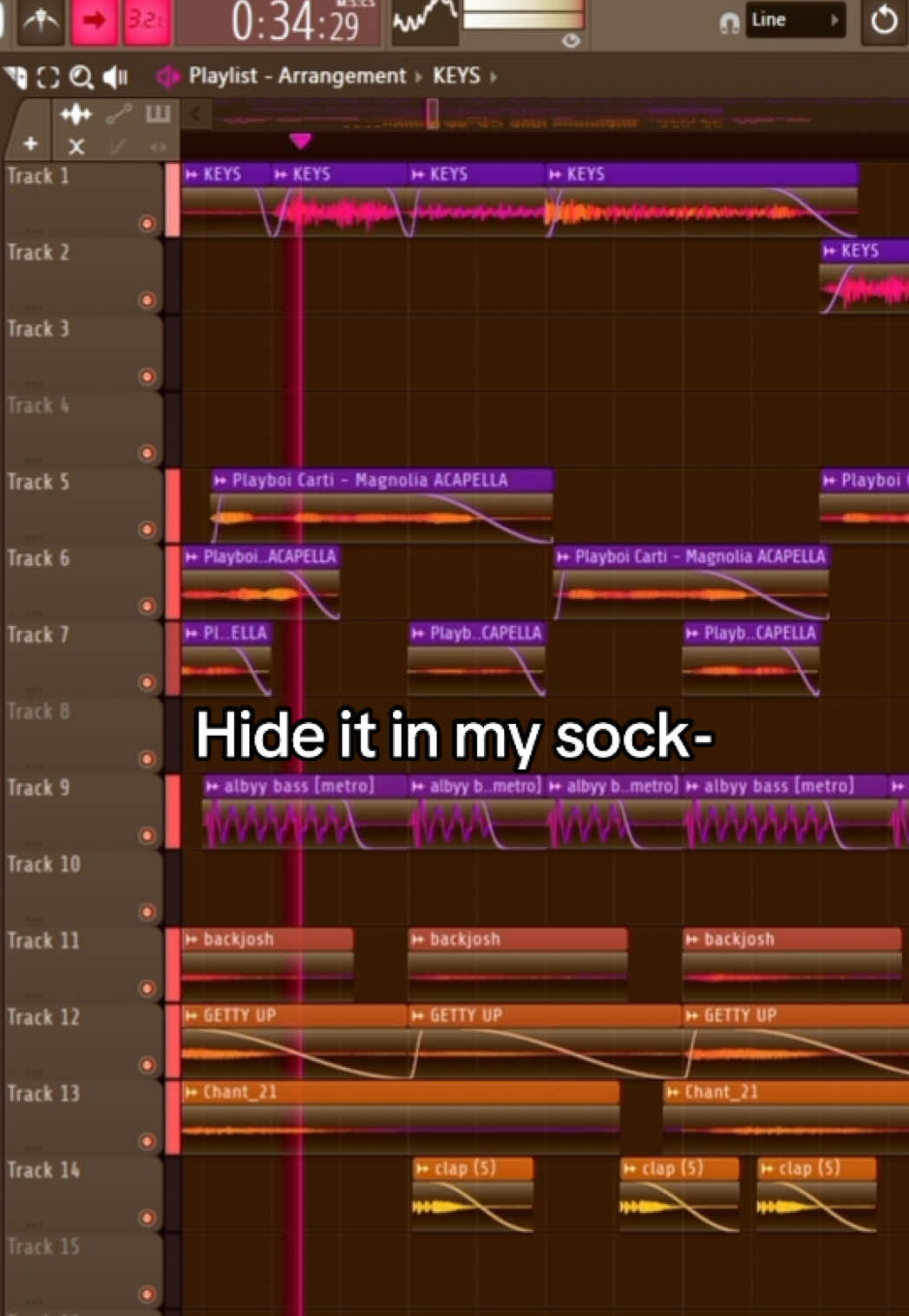Click the oscilloscope waveform display
909x1316 pixels.
[x=424, y=20]
